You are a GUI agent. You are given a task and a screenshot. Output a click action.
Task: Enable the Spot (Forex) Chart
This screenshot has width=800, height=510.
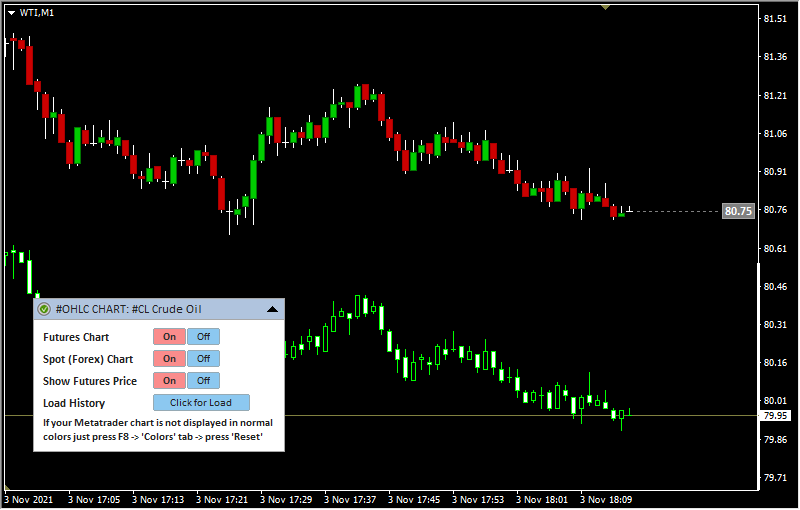(x=169, y=359)
